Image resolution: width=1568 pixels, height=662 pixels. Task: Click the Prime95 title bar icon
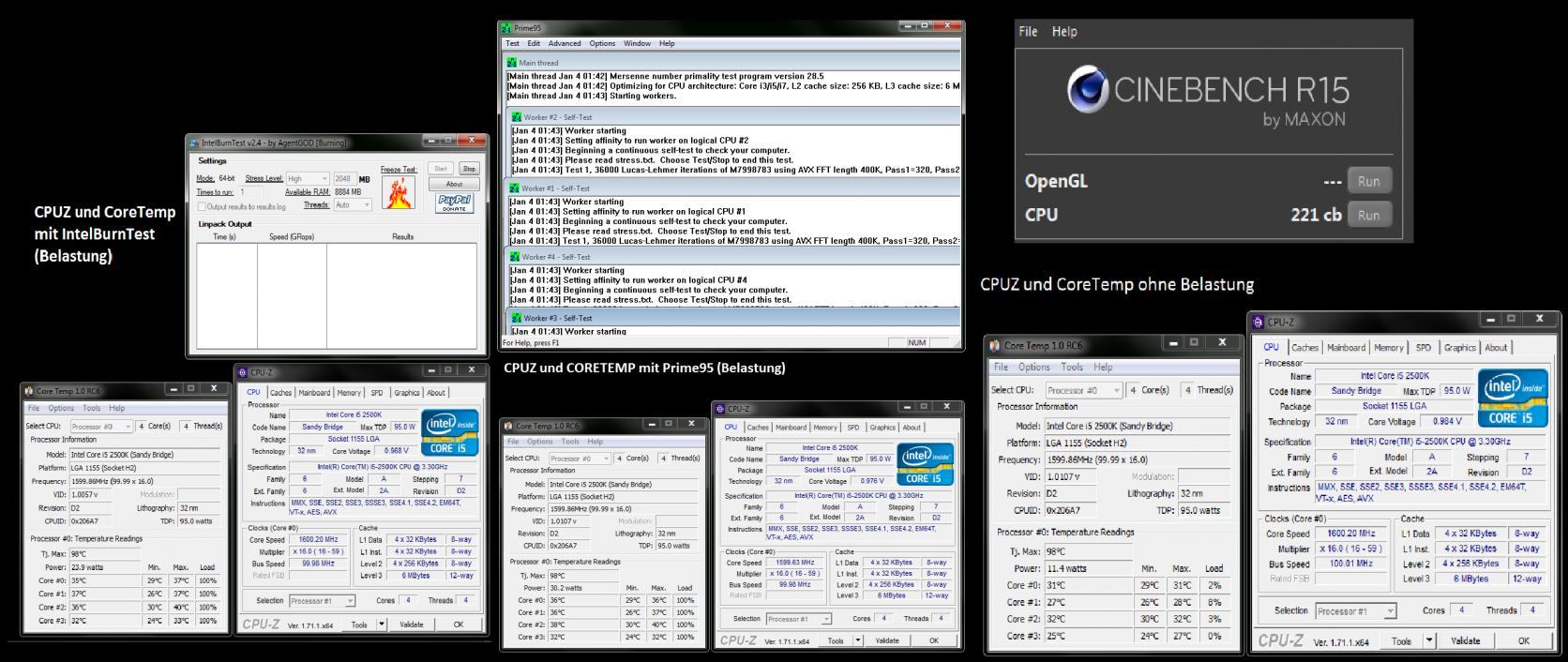tap(507, 28)
